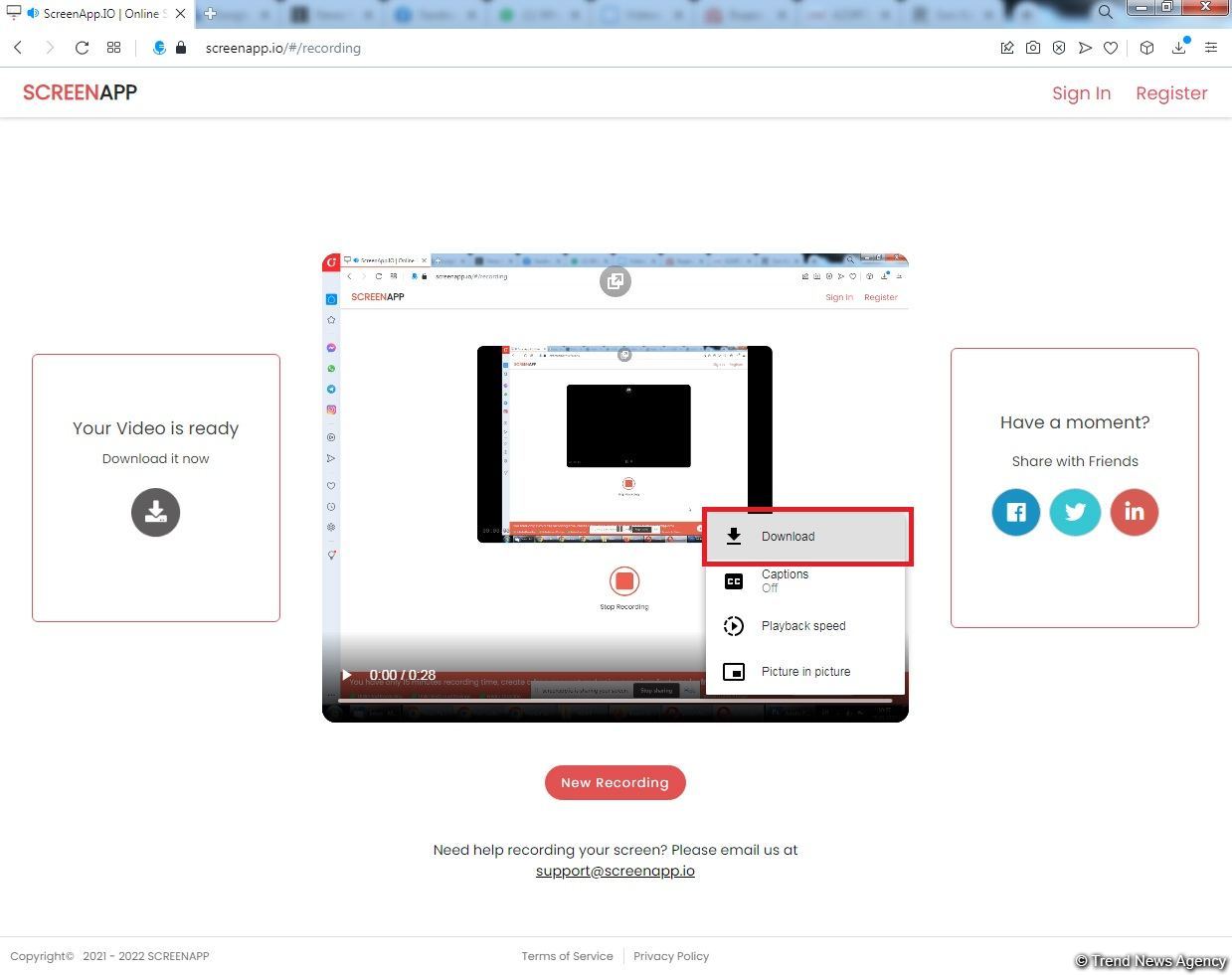The image size is (1232, 975).
Task: Toggle Captions in the video menu
Action: tap(805, 581)
